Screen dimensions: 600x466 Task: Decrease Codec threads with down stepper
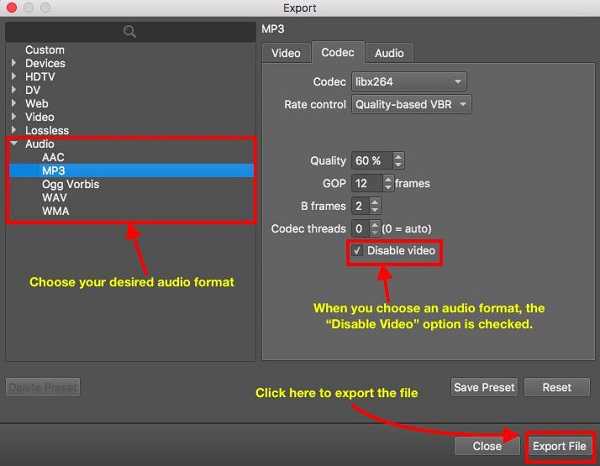[x=375, y=233]
